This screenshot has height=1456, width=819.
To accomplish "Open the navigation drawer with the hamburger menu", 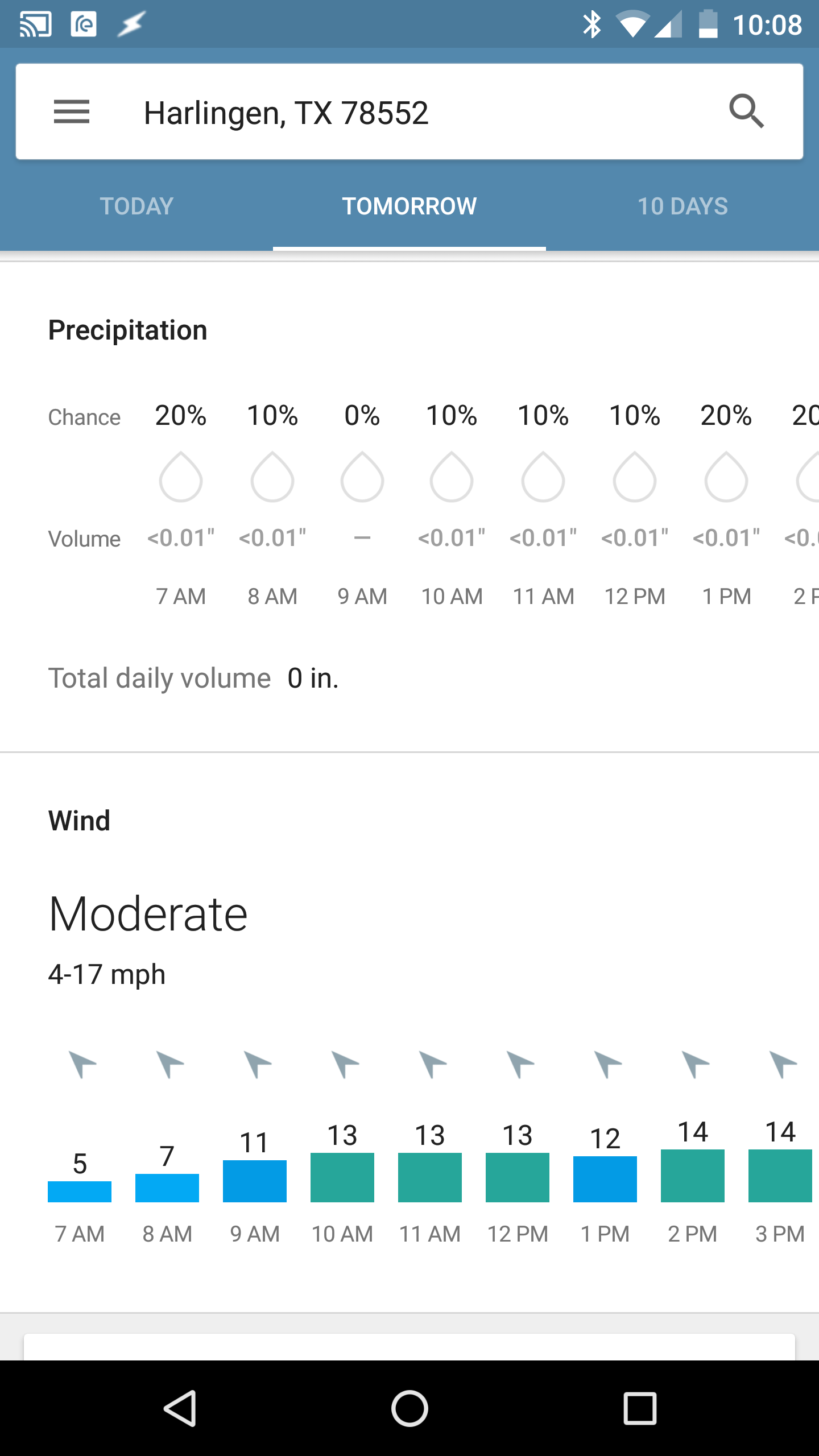I will point(72,111).
